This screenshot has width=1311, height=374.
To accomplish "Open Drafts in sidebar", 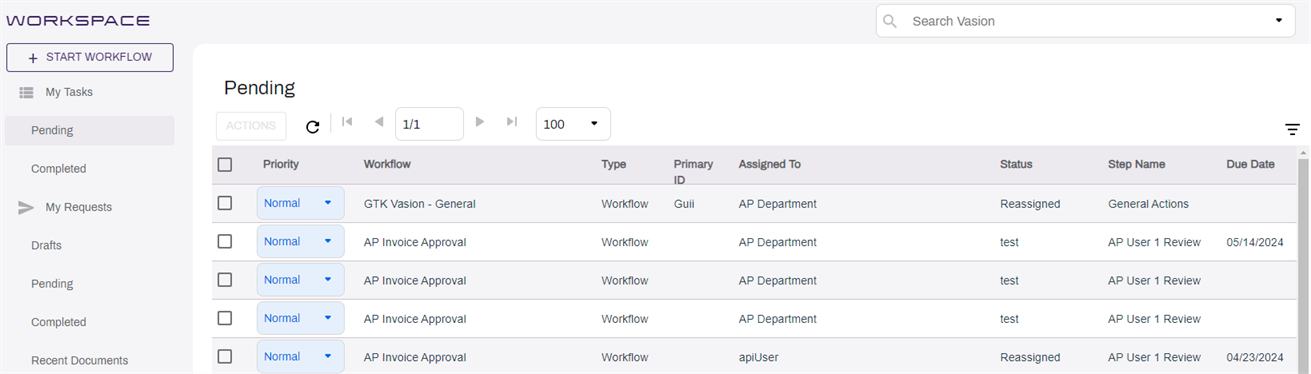I will click(x=46, y=245).
